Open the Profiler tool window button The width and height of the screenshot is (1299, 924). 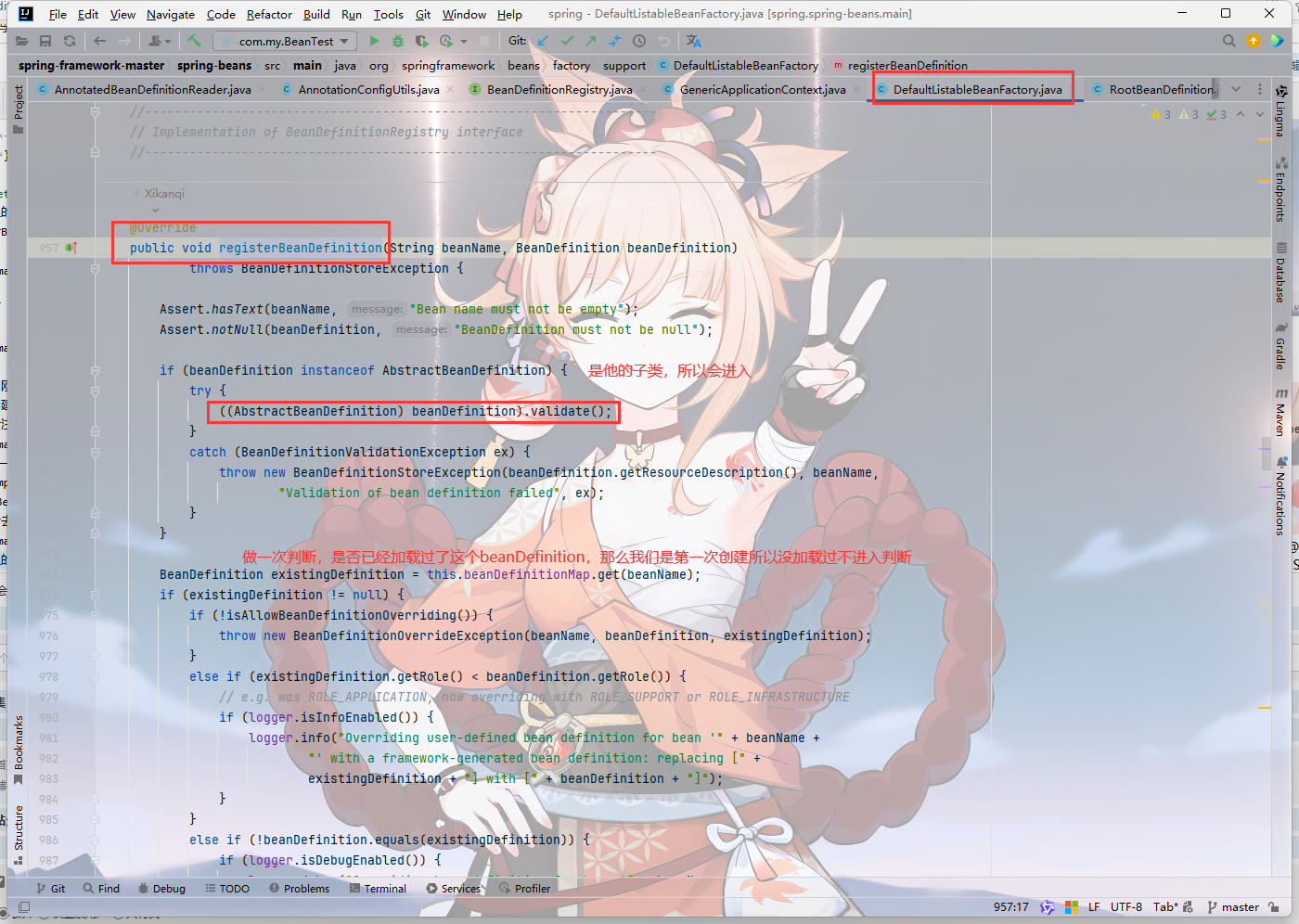524,888
